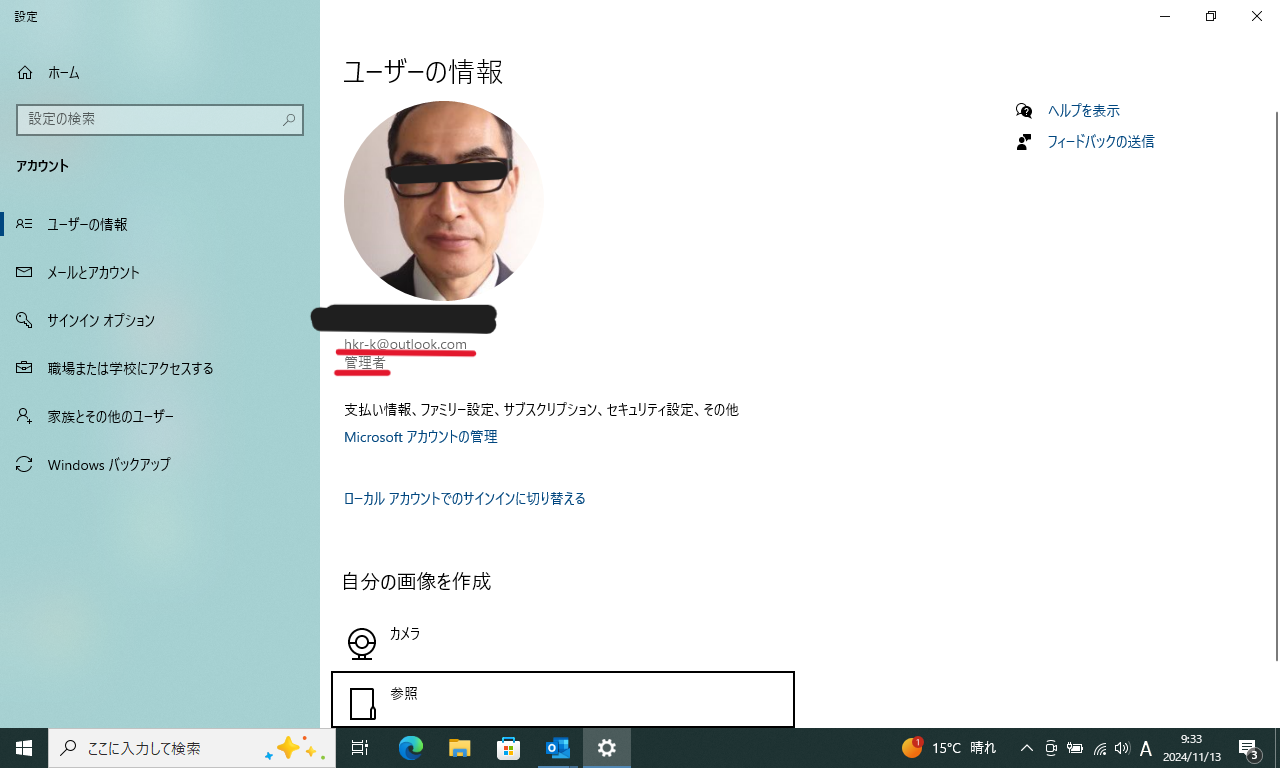Viewport: 1280px width, 768px height.
Task: Launch Microsoft Edge from the taskbar
Action: tap(410, 747)
